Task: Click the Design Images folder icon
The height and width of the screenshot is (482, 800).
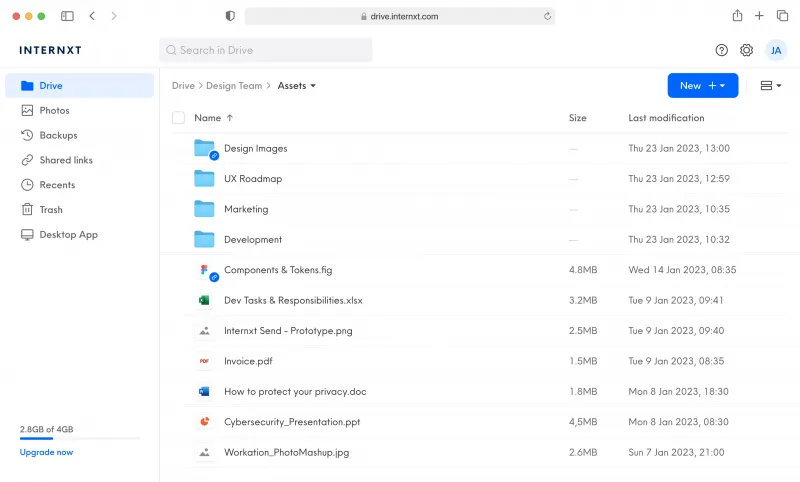Action: point(205,149)
